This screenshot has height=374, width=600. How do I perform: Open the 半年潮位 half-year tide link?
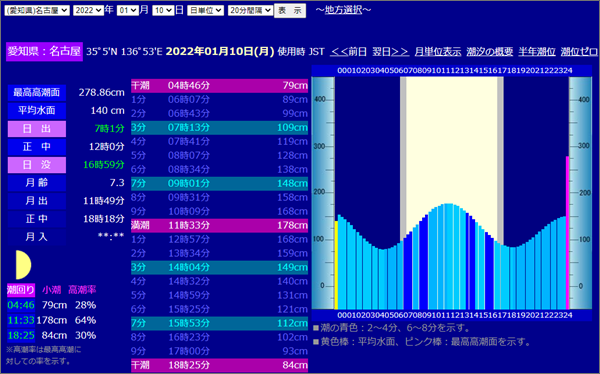coord(537,52)
